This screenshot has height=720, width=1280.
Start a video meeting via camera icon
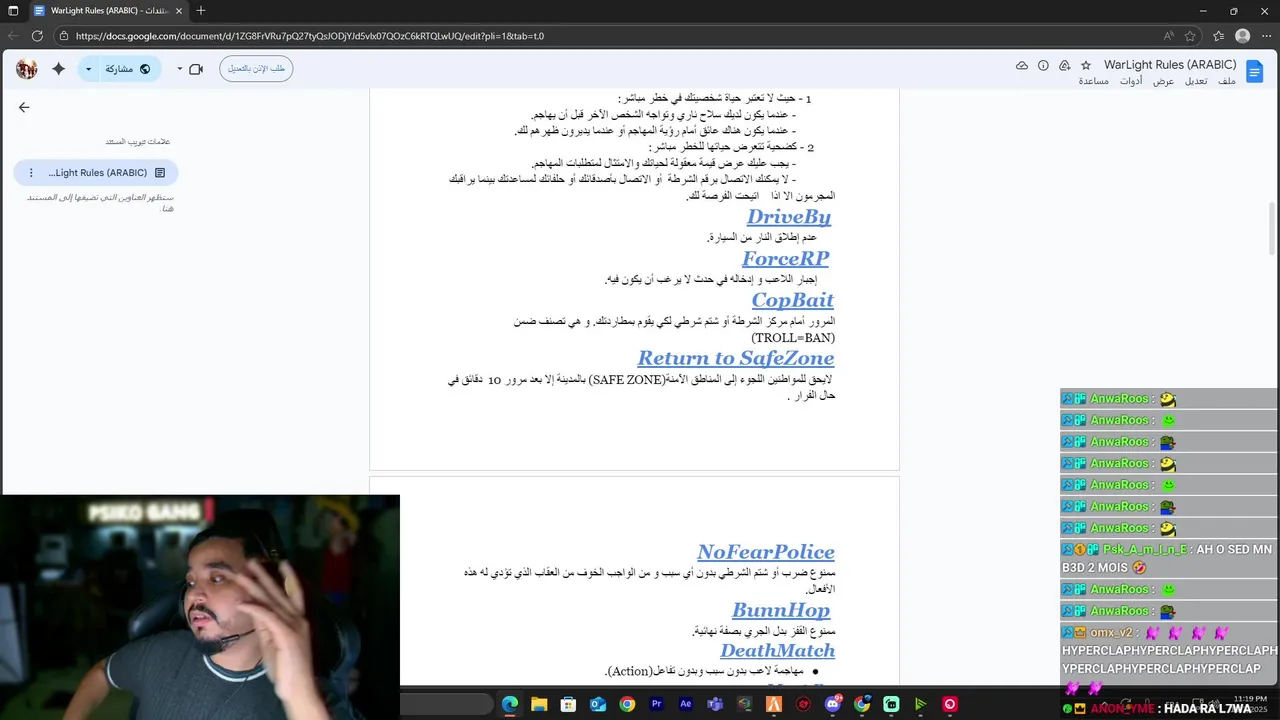click(x=196, y=69)
